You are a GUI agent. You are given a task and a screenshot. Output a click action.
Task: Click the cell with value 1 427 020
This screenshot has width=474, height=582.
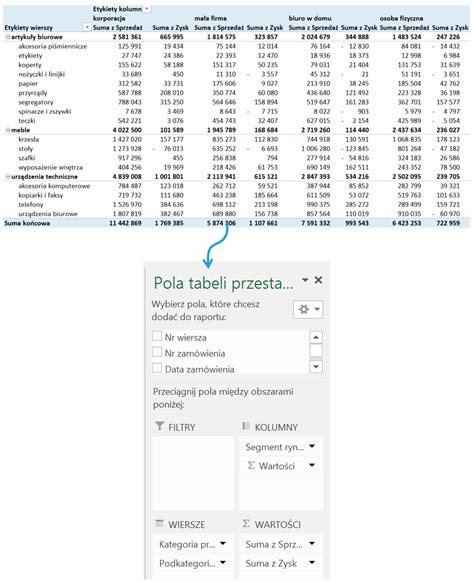coord(127,139)
